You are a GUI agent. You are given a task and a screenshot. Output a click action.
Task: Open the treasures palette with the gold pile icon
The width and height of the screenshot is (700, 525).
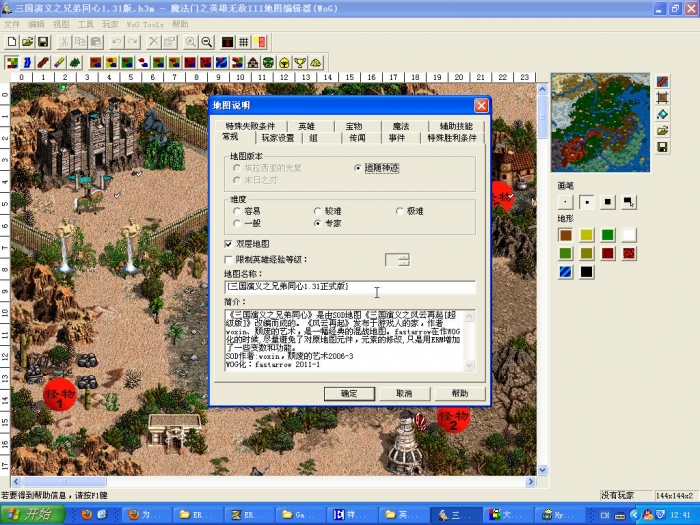[x=316, y=62]
